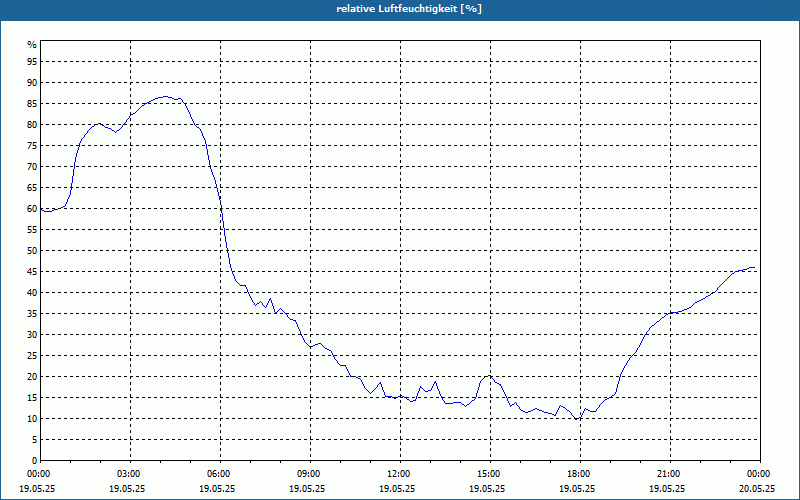Click the date "19.05.25" under 00:00
The width and height of the screenshot is (800, 500).
pyautogui.click(x=37, y=488)
